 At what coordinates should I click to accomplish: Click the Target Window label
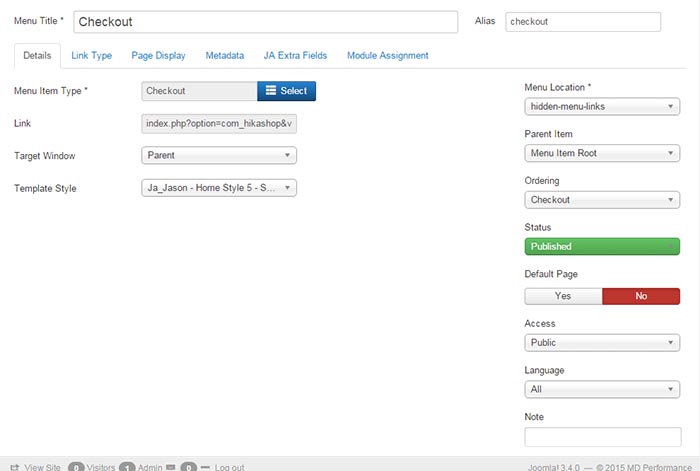pyautogui.click(x=45, y=156)
